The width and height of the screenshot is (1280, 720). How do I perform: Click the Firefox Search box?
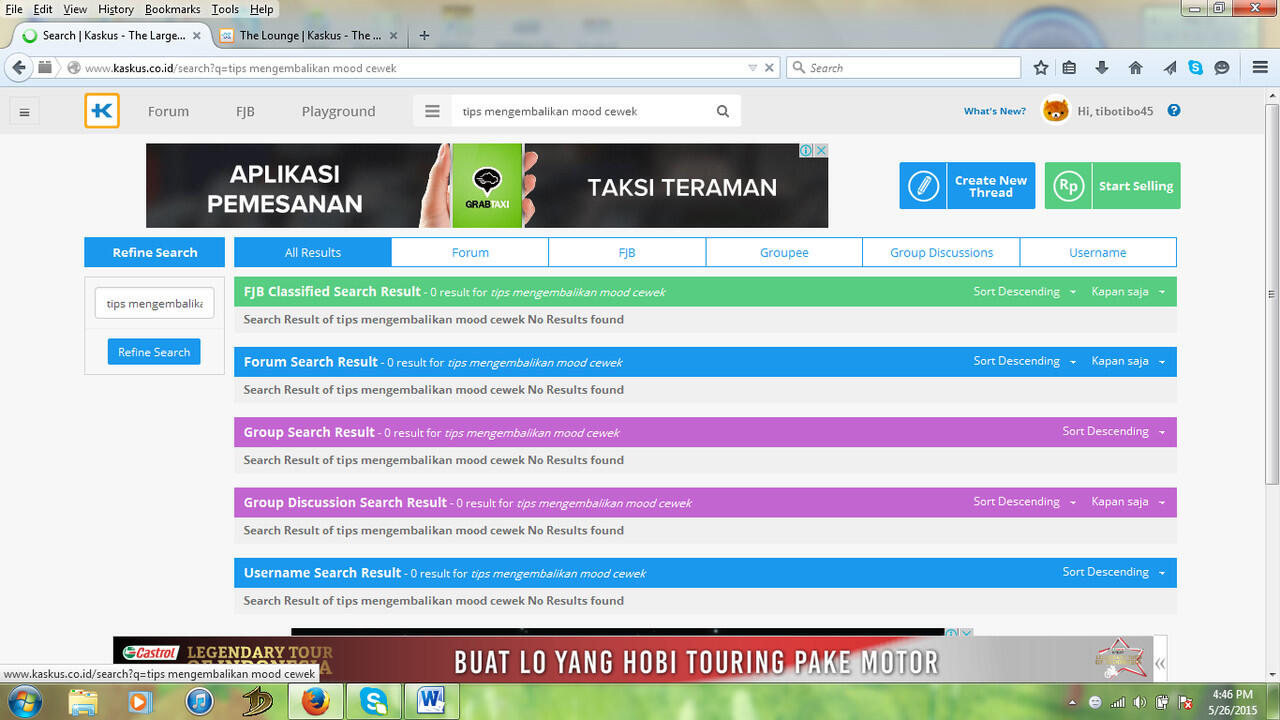pyautogui.click(x=903, y=68)
